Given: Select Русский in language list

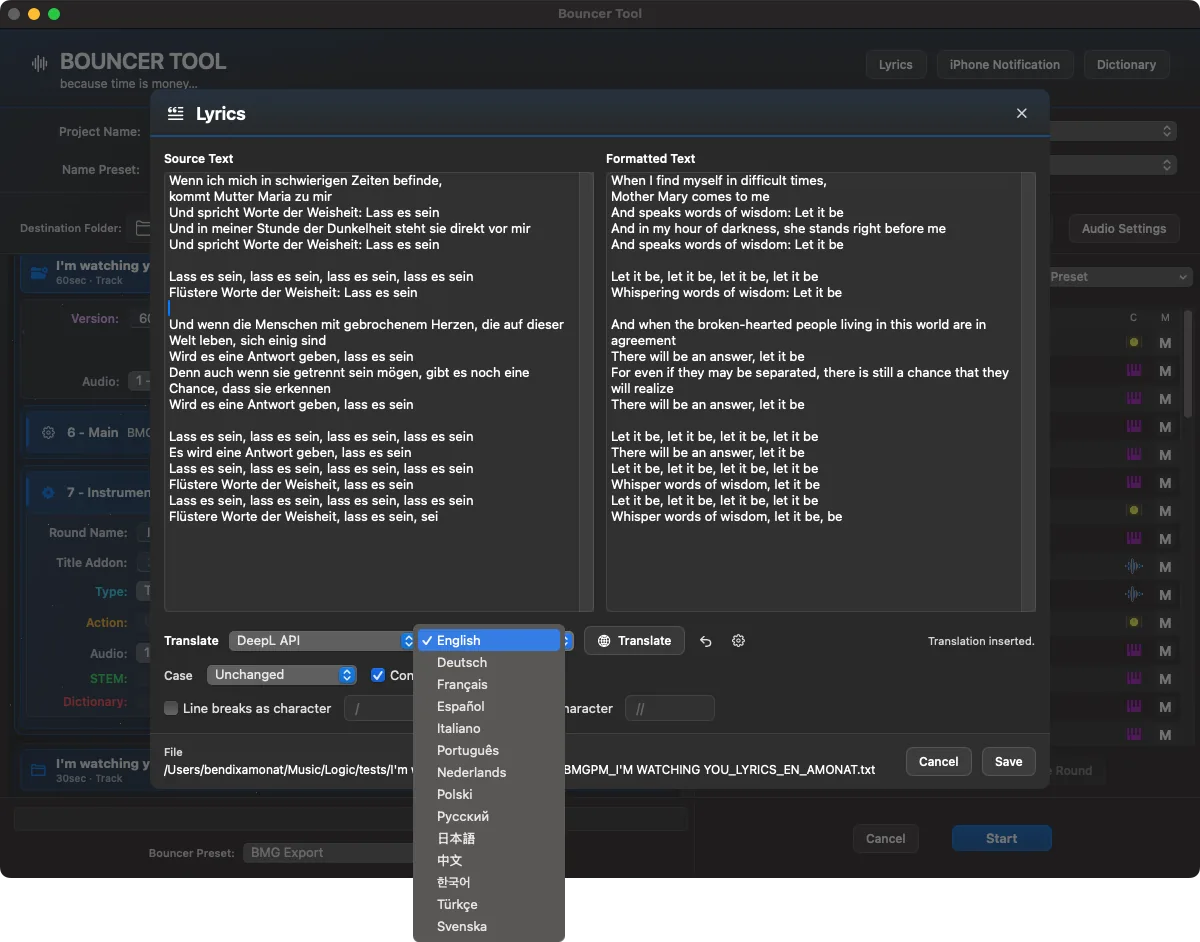Looking at the screenshot, I should pyautogui.click(x=490, y=817).
